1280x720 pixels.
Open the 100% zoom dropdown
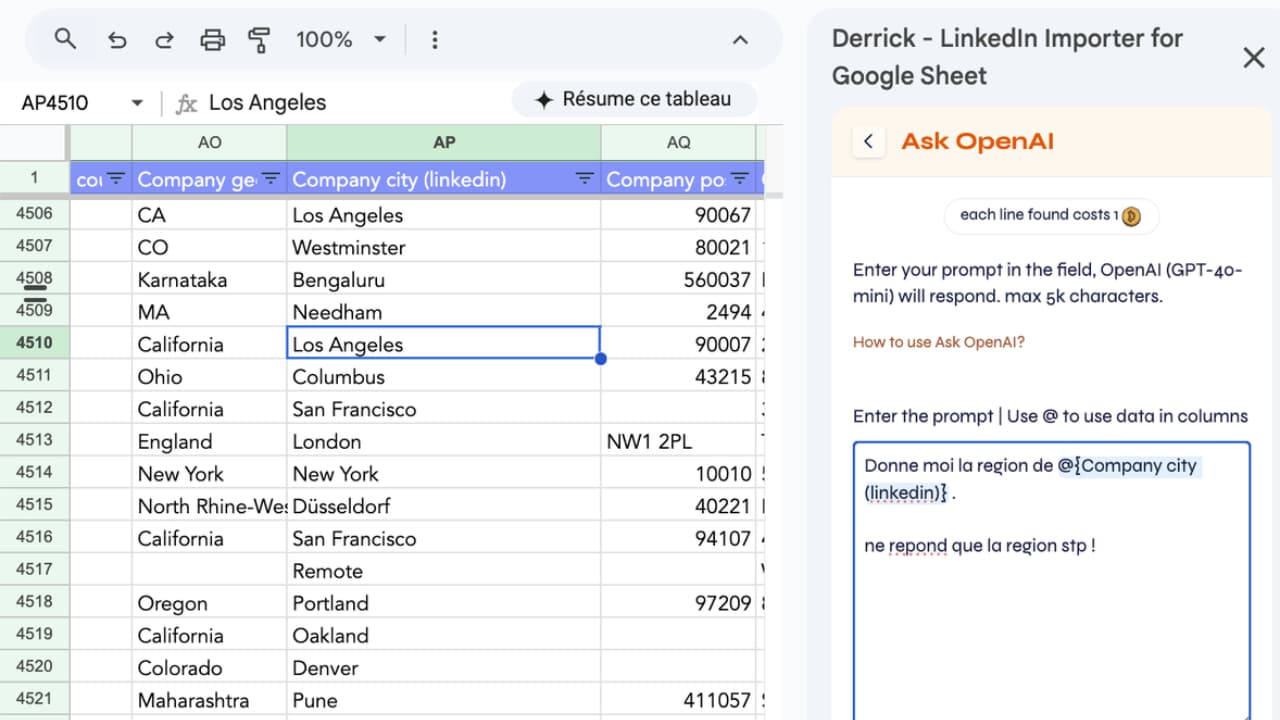[340, 40]
